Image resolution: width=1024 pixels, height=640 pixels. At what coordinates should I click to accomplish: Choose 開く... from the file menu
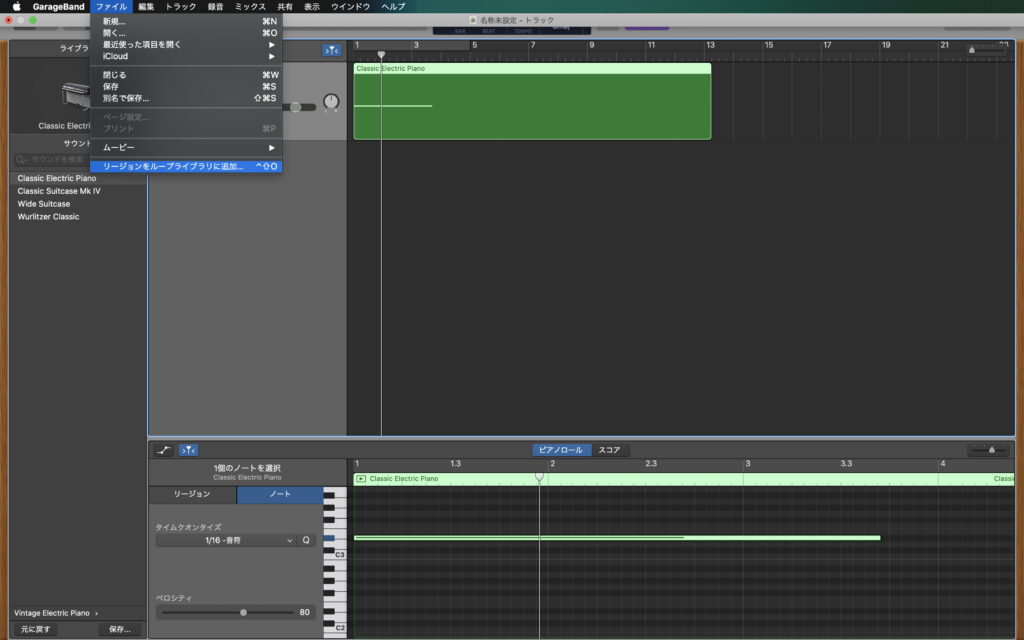[x=186, y=33]
